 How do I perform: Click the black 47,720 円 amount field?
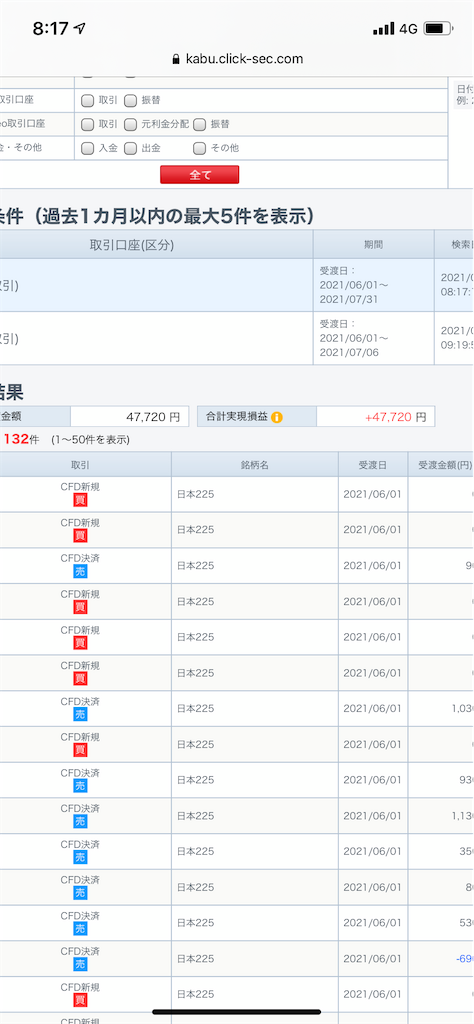point(129,417)
